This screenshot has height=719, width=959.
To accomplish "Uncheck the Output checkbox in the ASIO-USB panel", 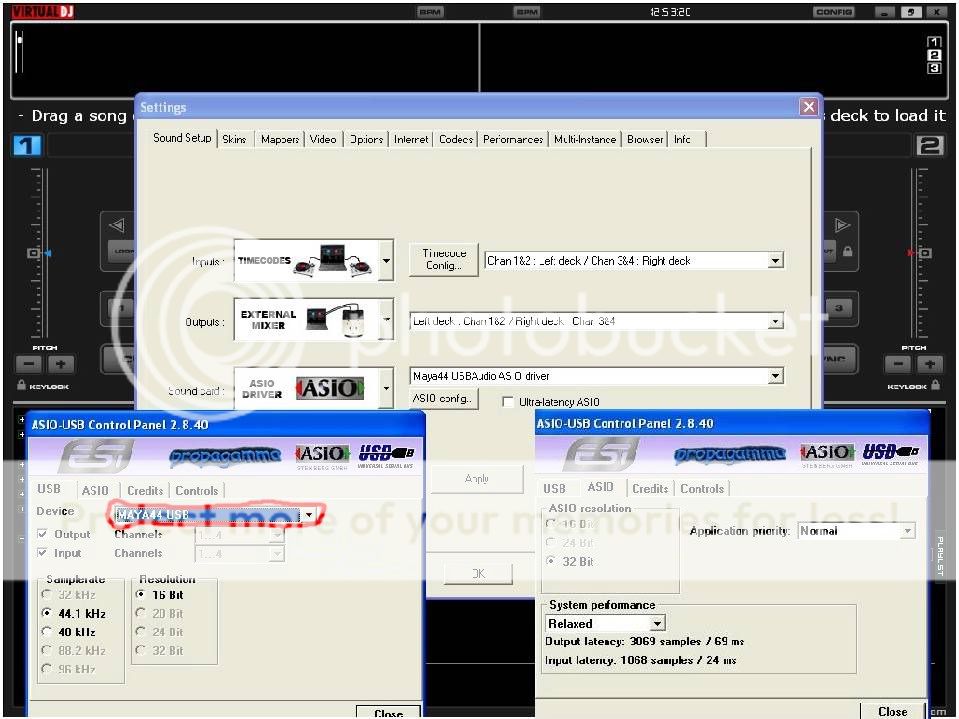I will pos(42,534).
